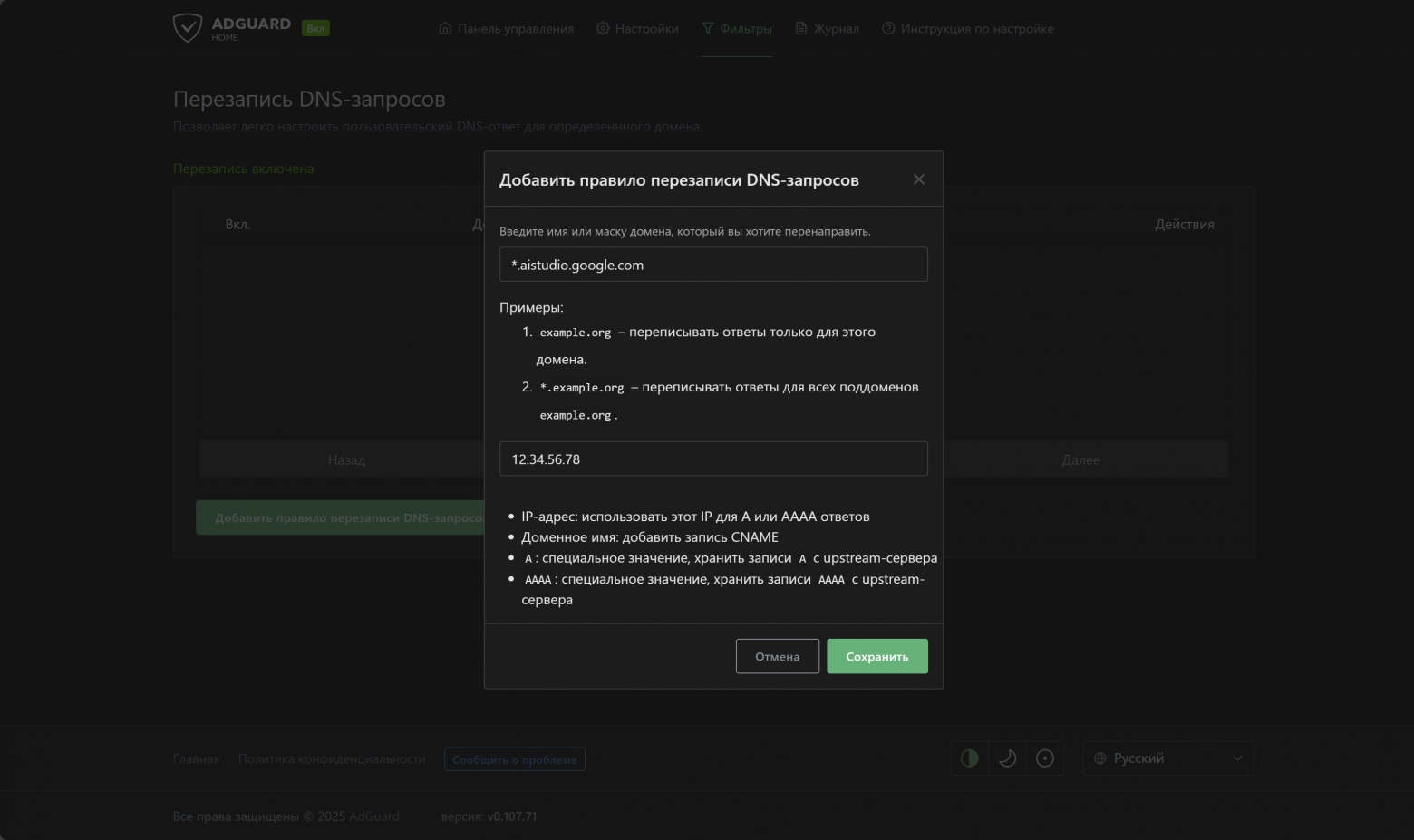Toggle the auto-contrast theme option in the footer
Screen dimensions: 1414x840
969,758
